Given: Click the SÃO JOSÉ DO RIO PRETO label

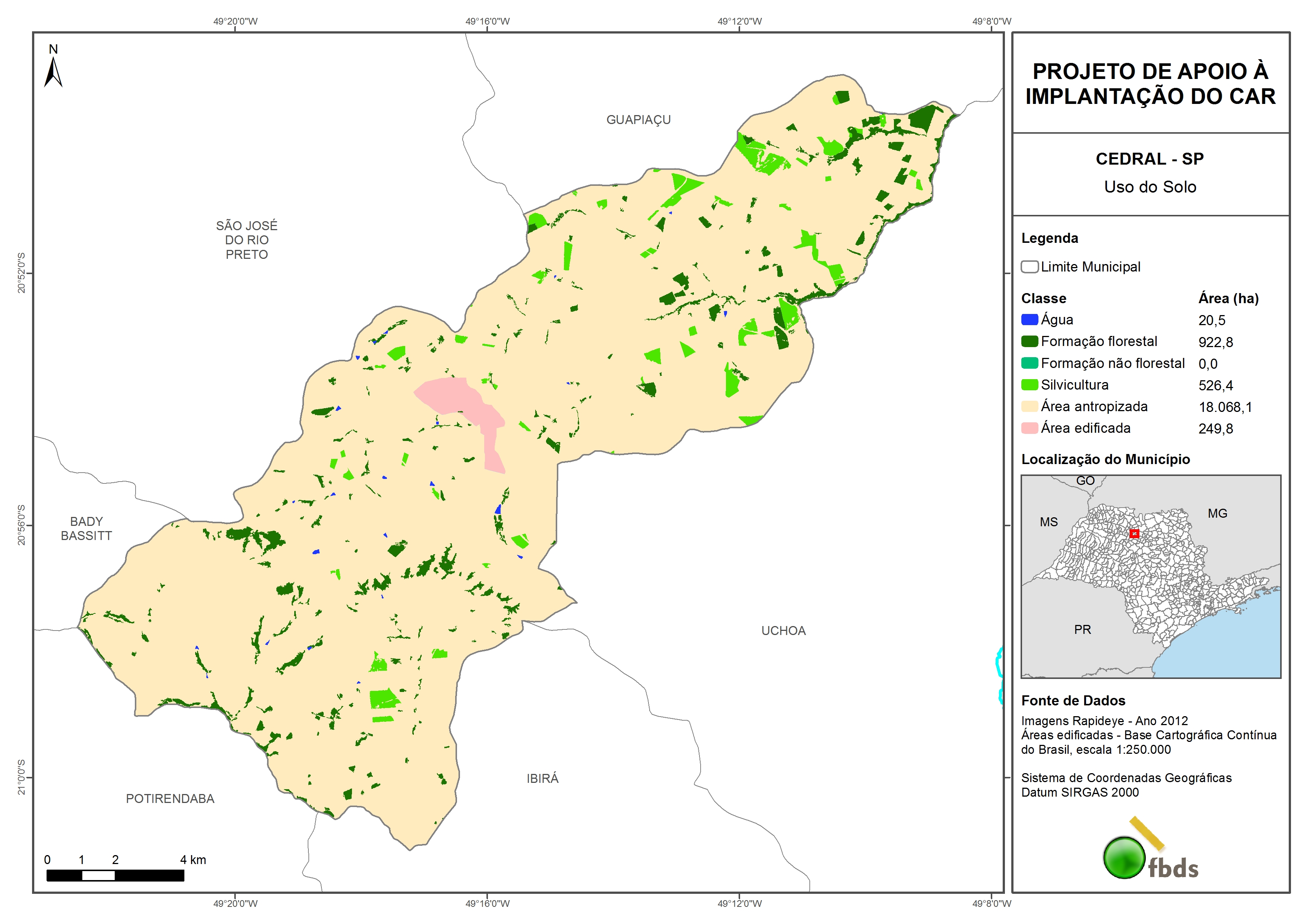Looking at the screenshot, I should coord(247,240).
